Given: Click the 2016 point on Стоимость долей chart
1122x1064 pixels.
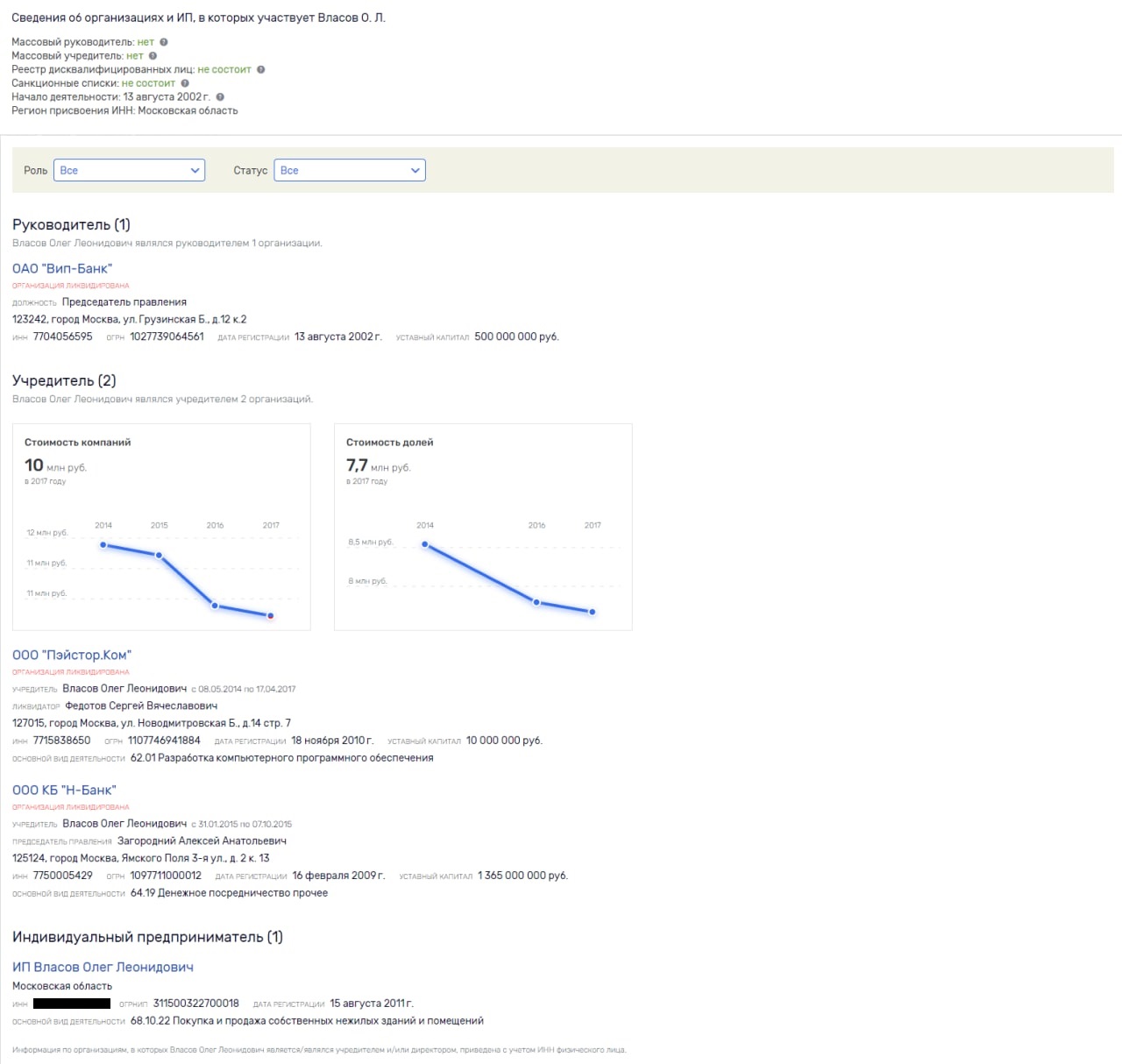Looking at the screenshot, I should tap(536, 602).
